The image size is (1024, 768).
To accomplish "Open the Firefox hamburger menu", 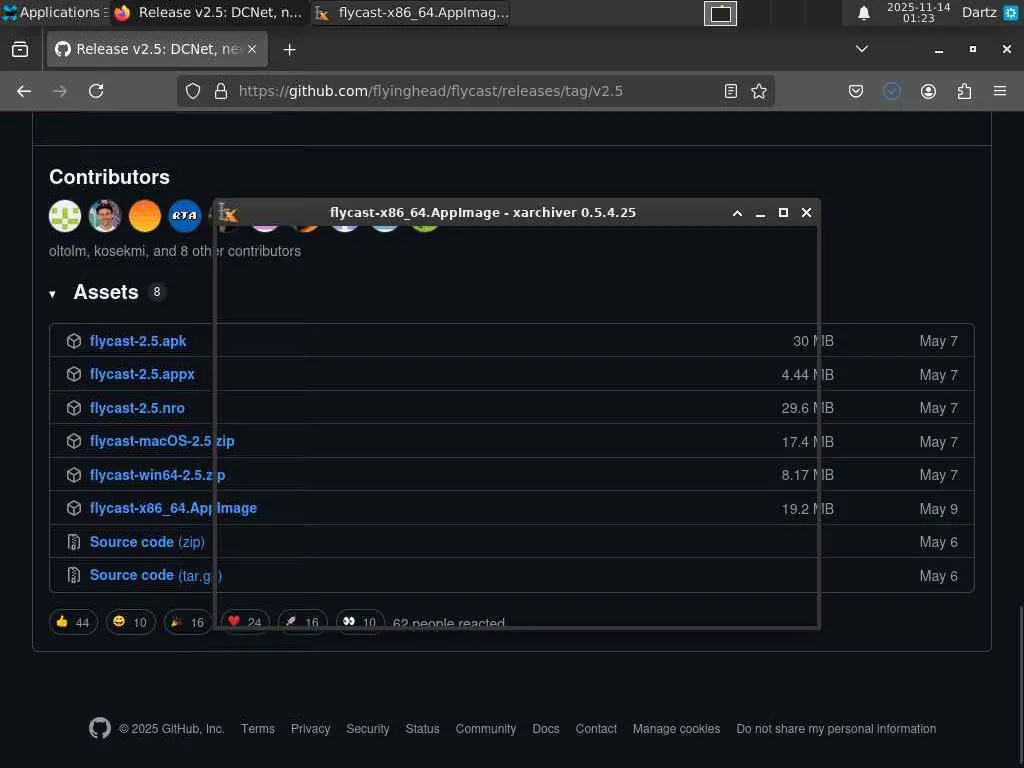I will pos(1000,91).
